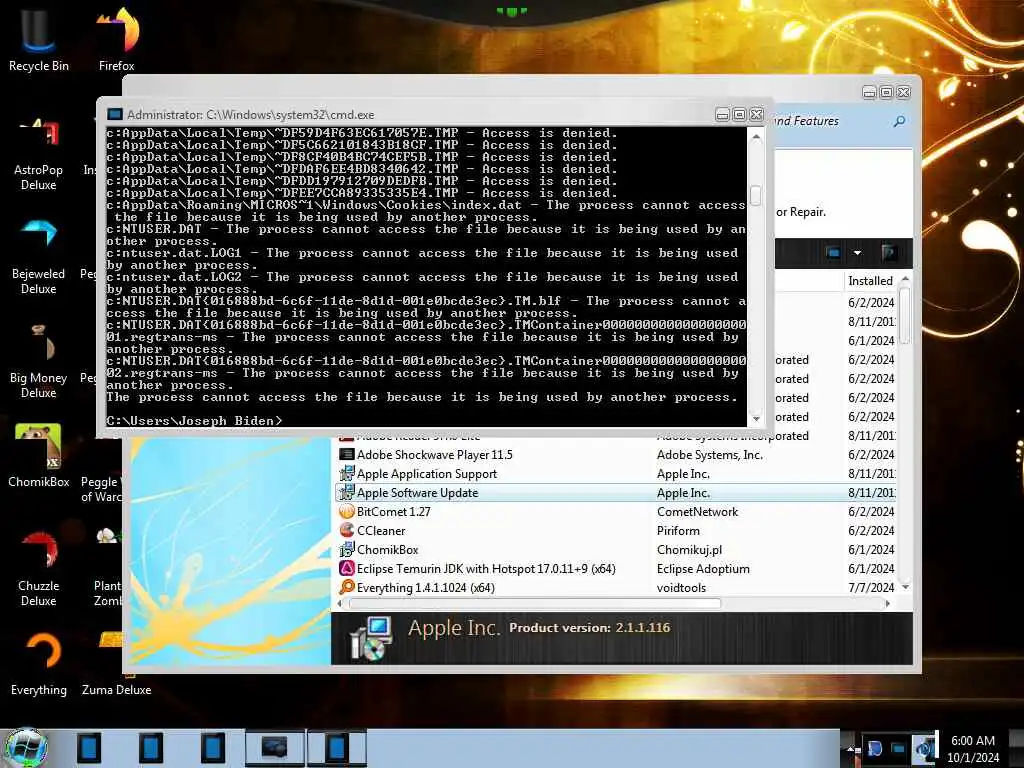Open the Windows Start orb
The height and width of the screenshot is (768, 1024).
26,748
